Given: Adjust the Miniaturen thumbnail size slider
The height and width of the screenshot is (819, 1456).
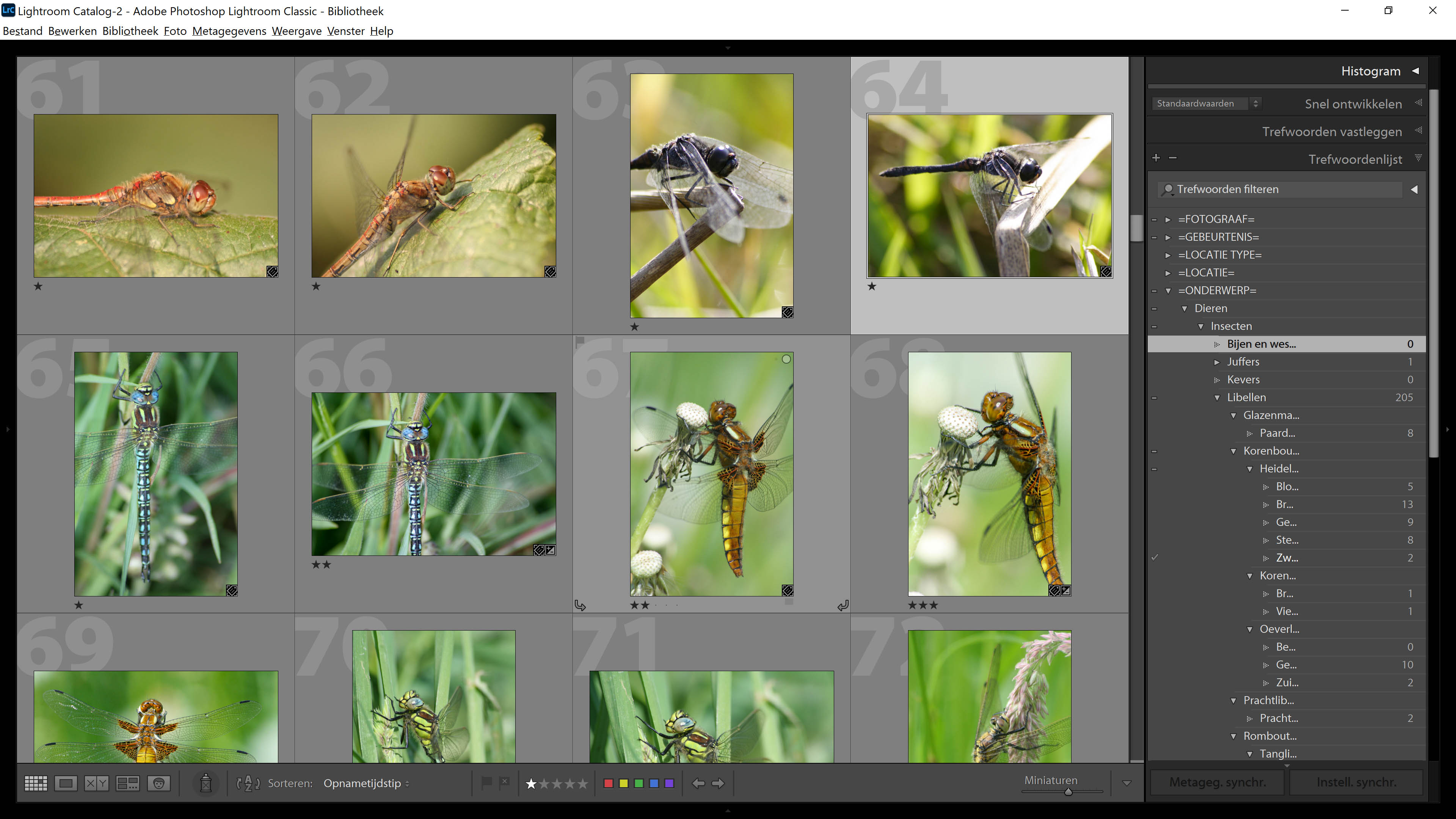Looking at the screenshot, I should click(1068, 792).
